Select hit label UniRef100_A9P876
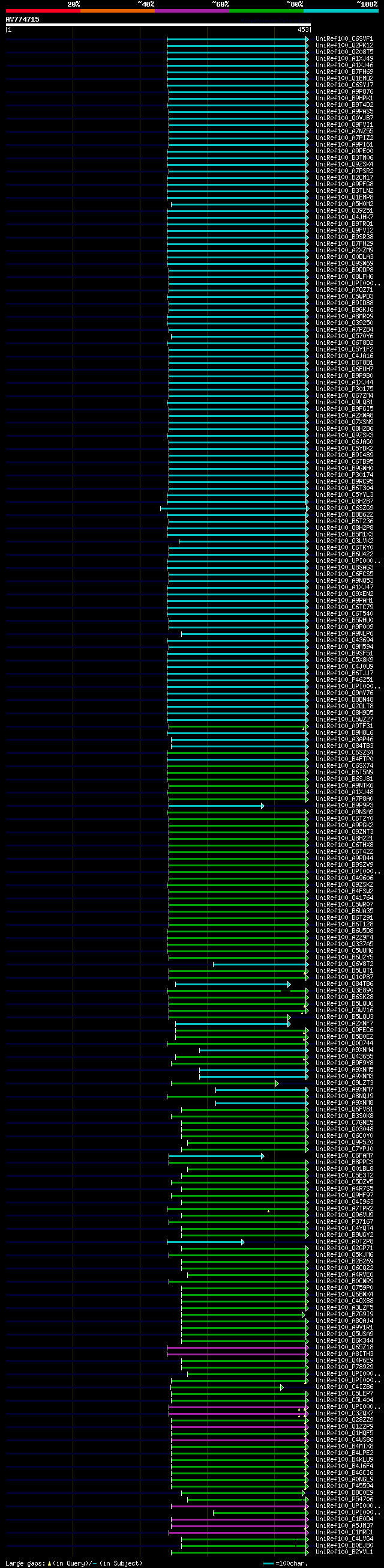The image size is (384, 1568). 344,91
